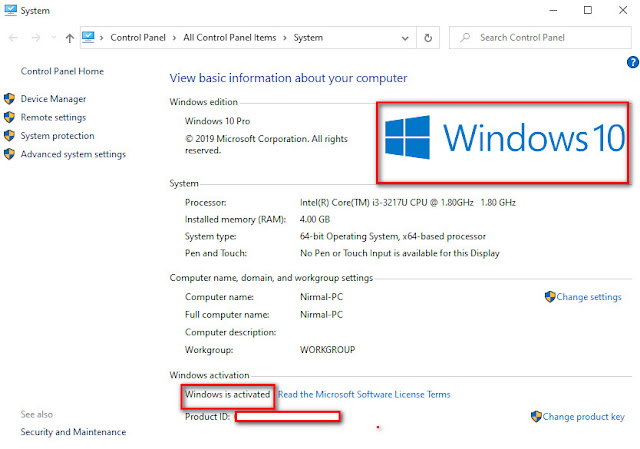Image resolution: width=640 pixels, height=449 pixels.
Task: Click 'Windows is activated' status text
Action: tap(227, 394)
